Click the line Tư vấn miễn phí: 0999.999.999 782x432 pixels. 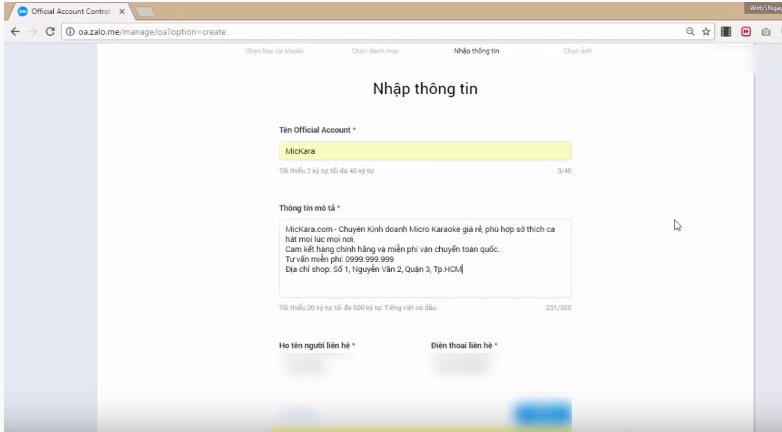pos(340,259)
